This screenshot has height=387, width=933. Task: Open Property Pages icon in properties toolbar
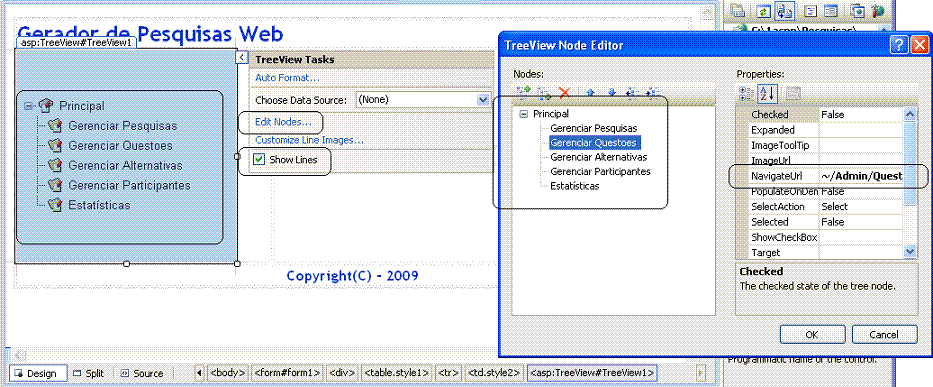pos(794,93)
